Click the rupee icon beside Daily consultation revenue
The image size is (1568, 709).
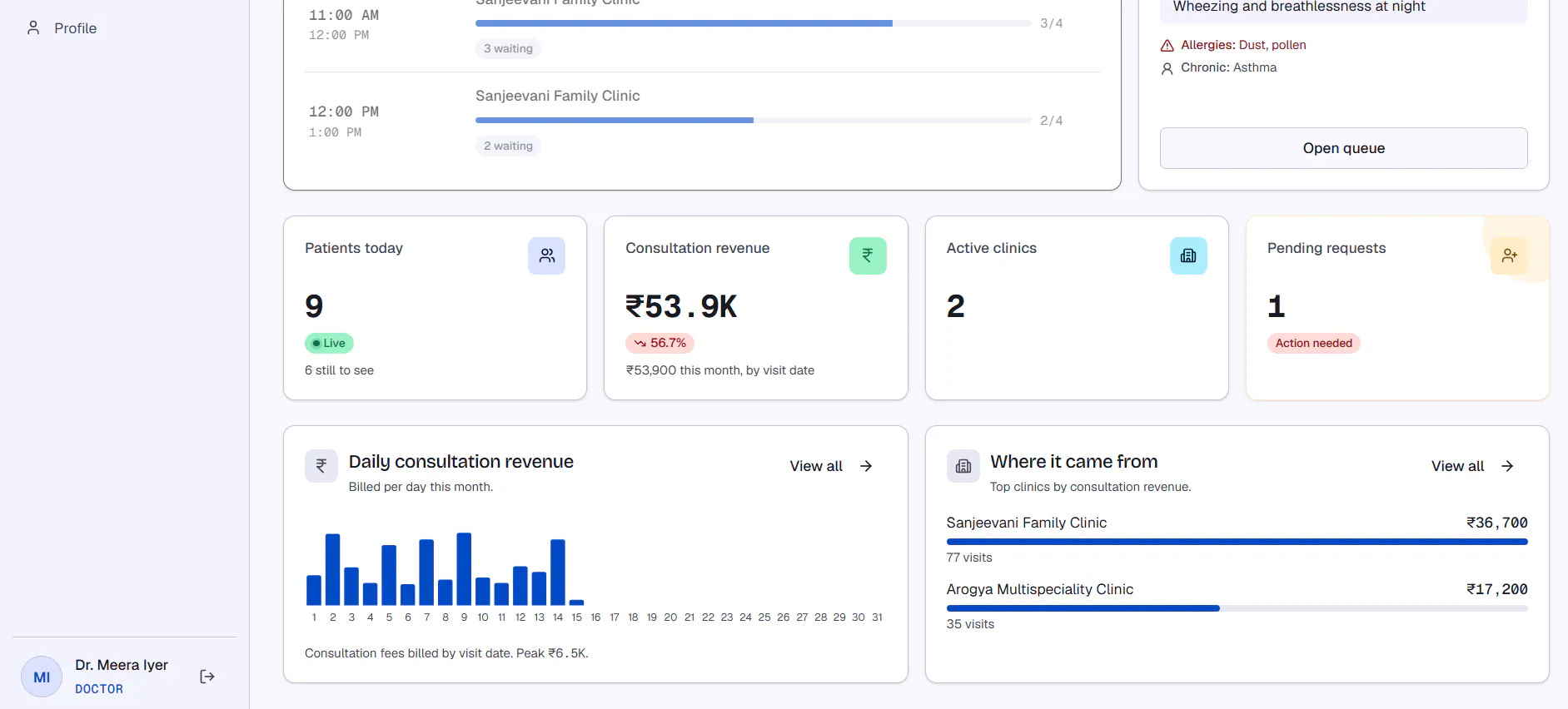[x=321, y=466]
